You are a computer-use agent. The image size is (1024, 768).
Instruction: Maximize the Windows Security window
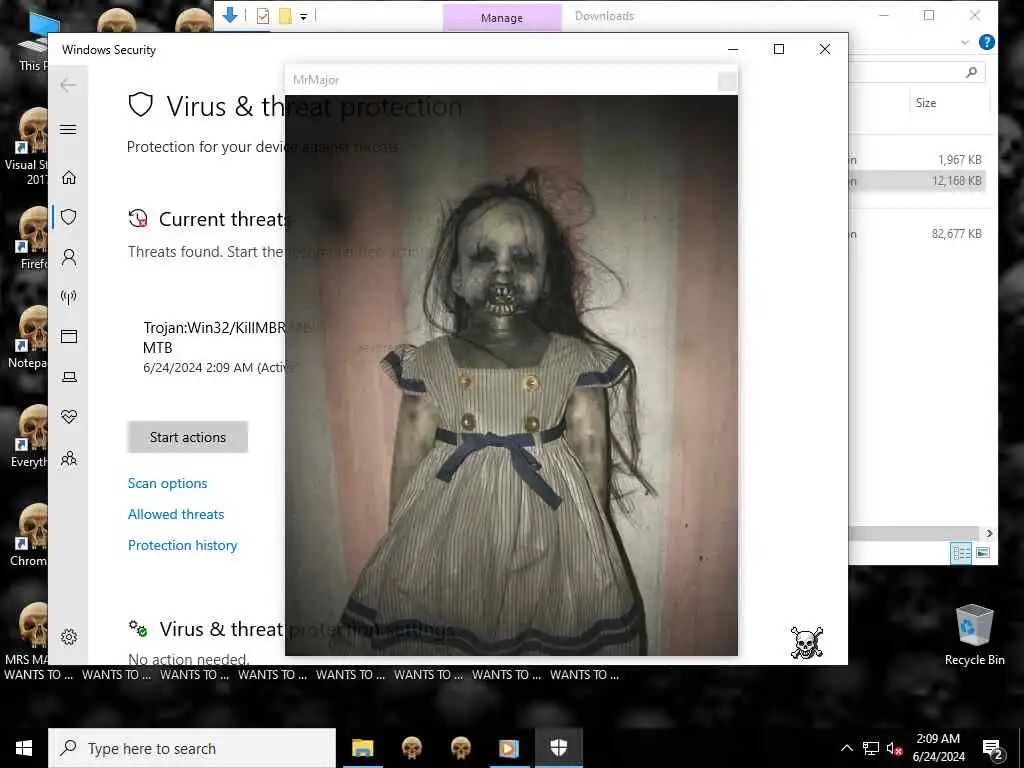click(x=778, y=50)
